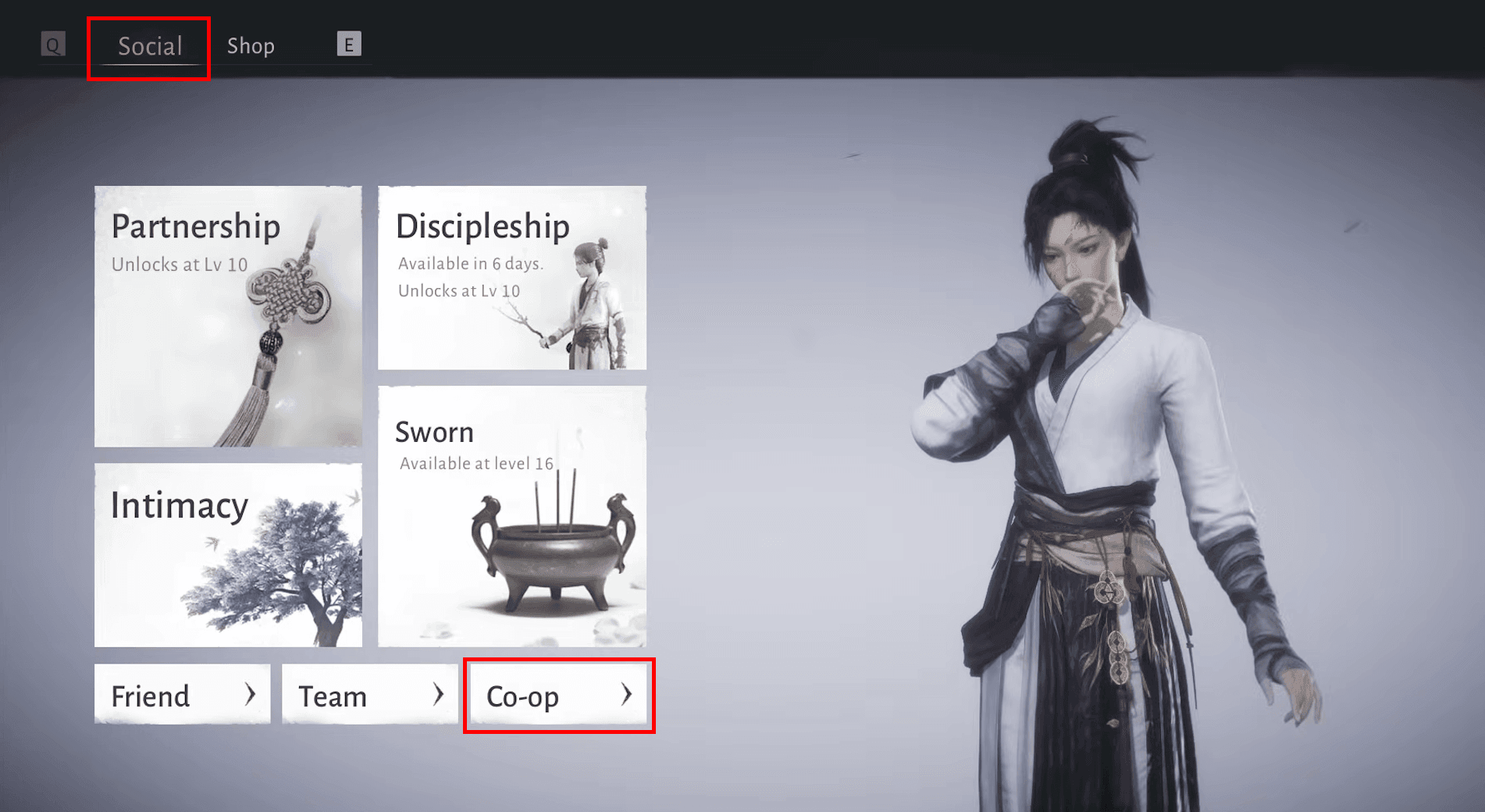Select the Sworn card title
The height and width of the screenshot is (812, 1485).
(434, 432)
